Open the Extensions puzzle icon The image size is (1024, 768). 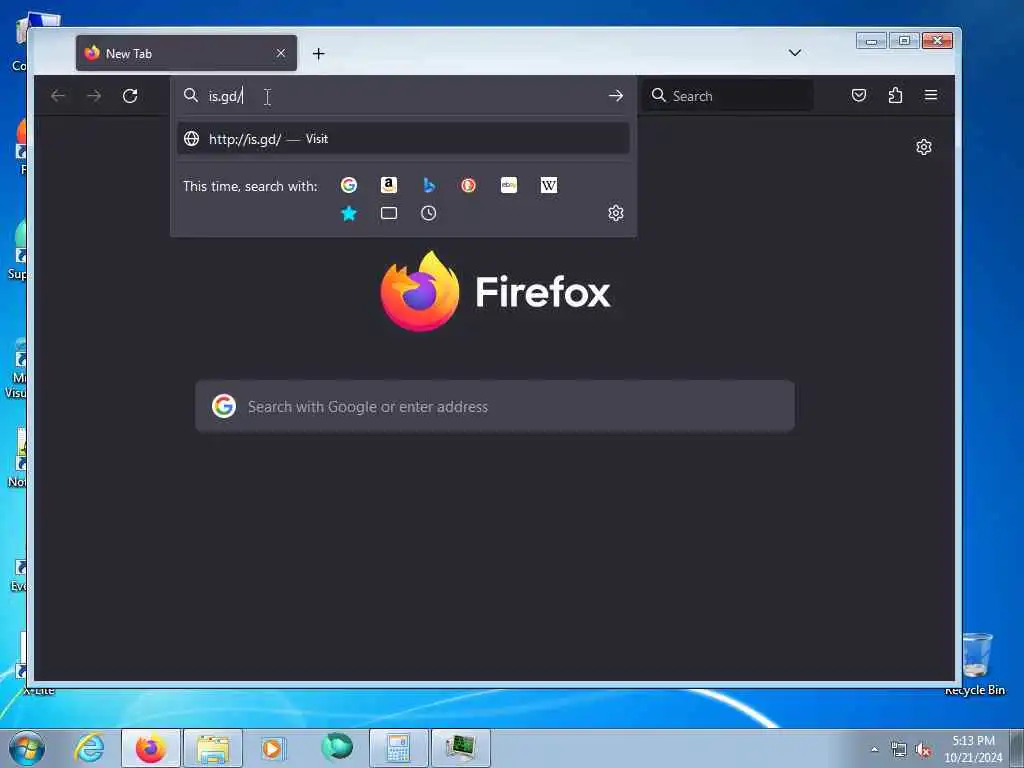click(x=895, y=96)
